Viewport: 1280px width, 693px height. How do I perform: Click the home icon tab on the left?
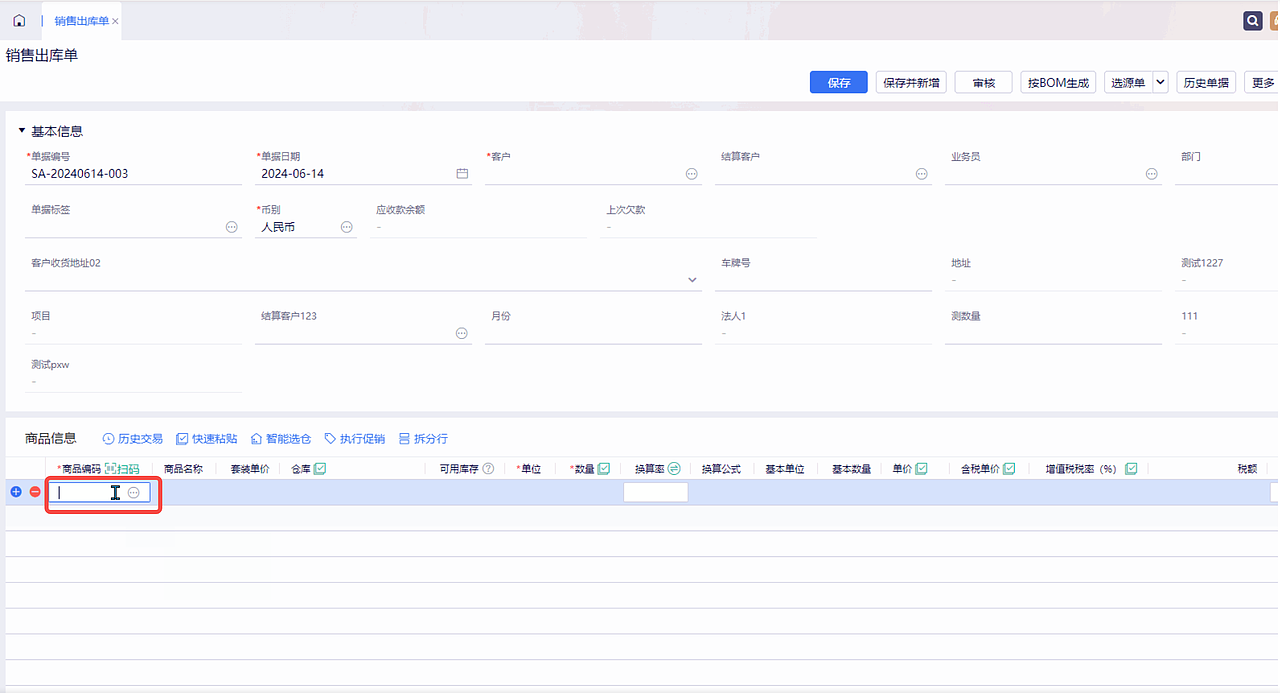18,19
